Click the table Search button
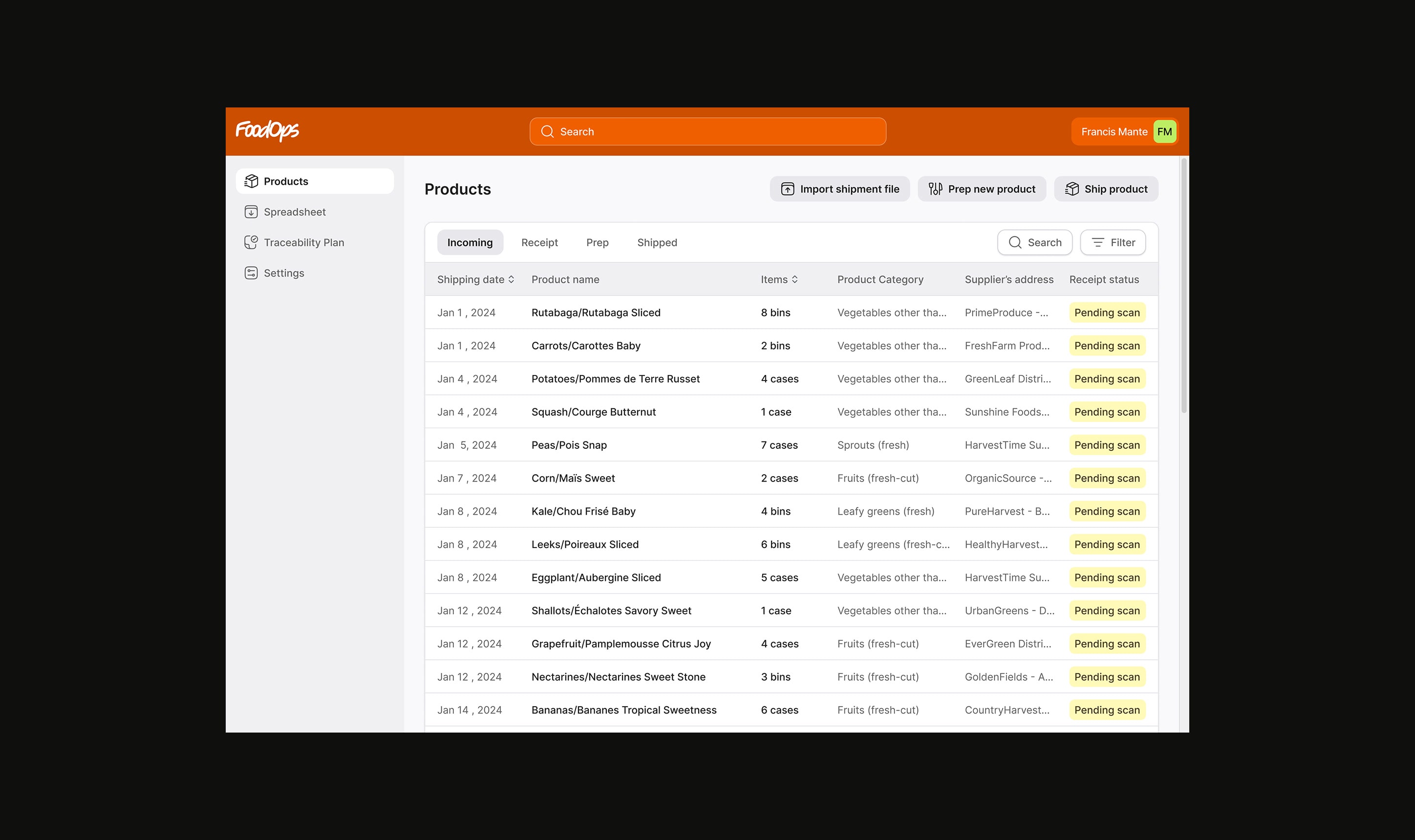Viewport: 1415px width, 840px height. coord(1034,242)
